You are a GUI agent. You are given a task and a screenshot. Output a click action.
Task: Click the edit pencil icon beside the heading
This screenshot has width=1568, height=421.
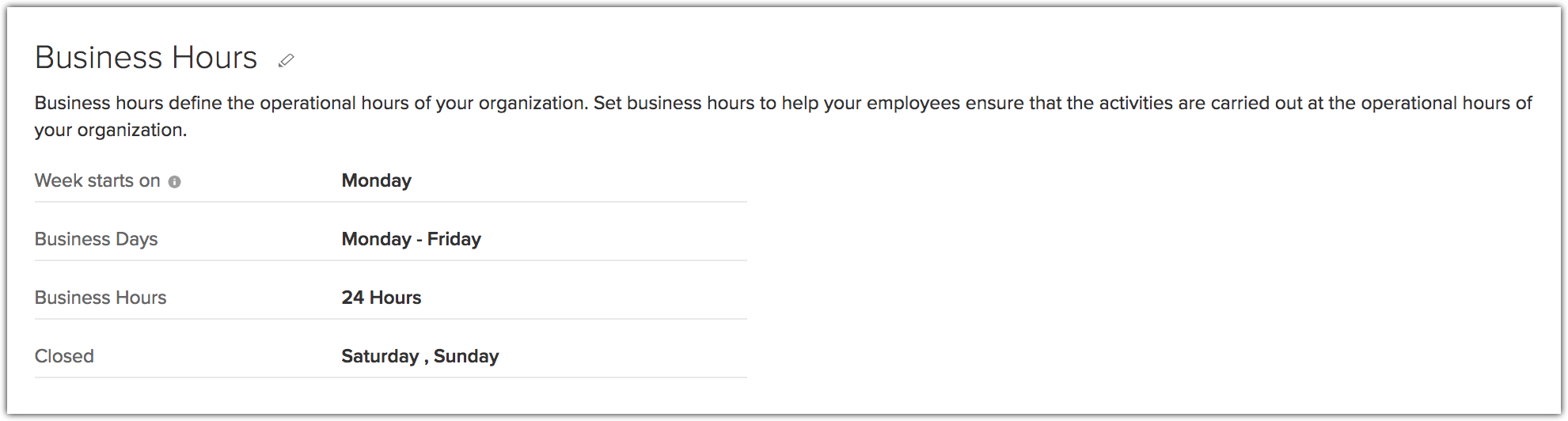click(287, 60)
